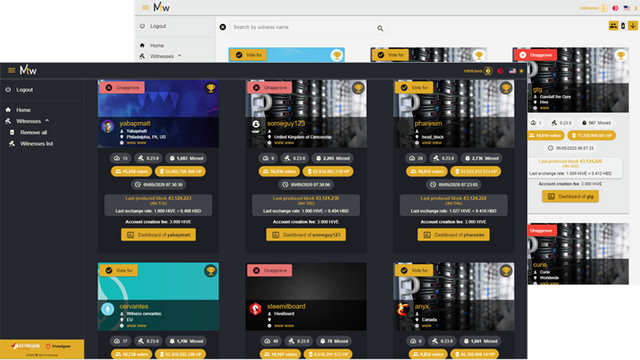This screenshot has height=360, width=640.
Task: Click timestamp chip on yabapmatt card
Action: [158, 184]
